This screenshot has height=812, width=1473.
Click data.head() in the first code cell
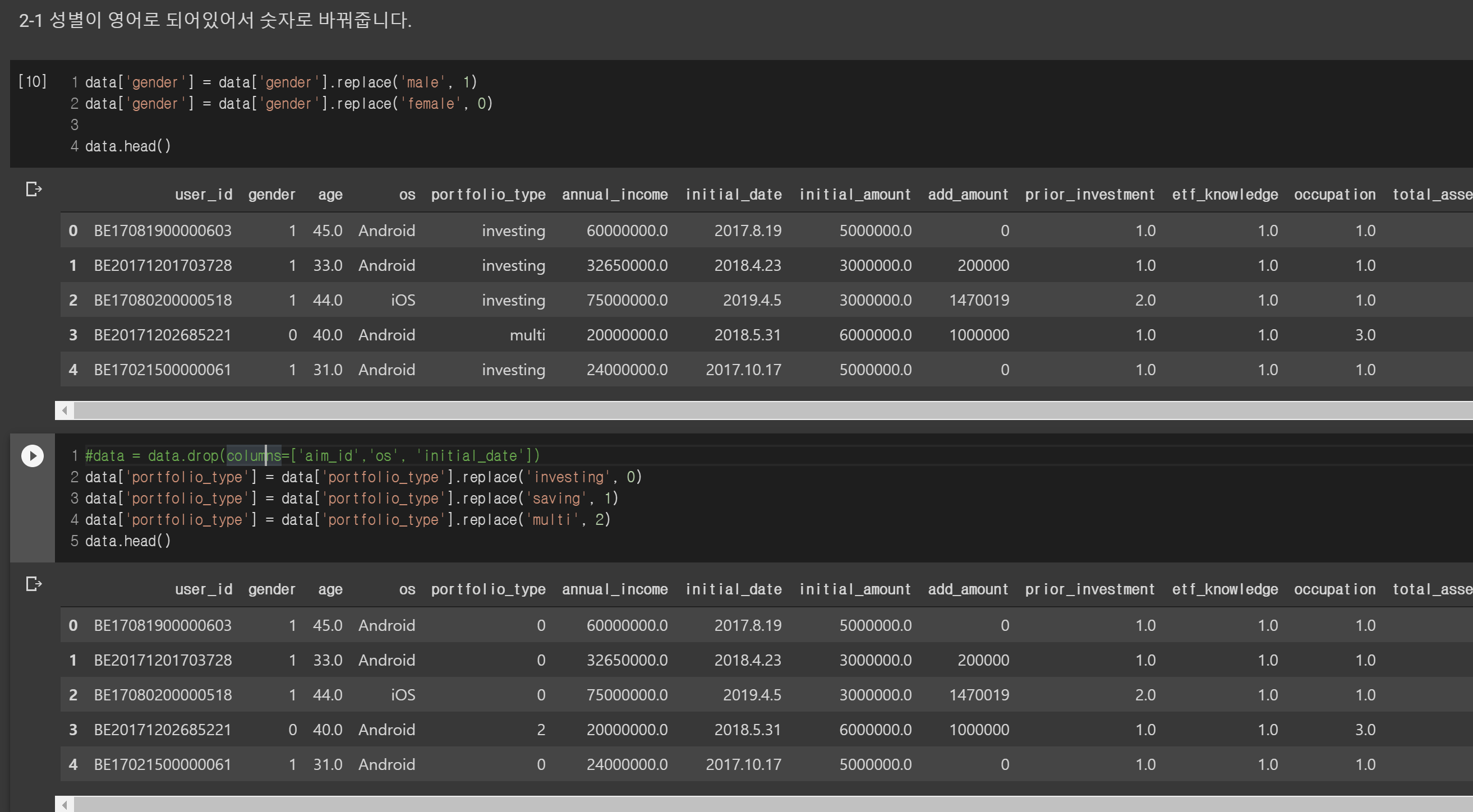tap(127, 146)
